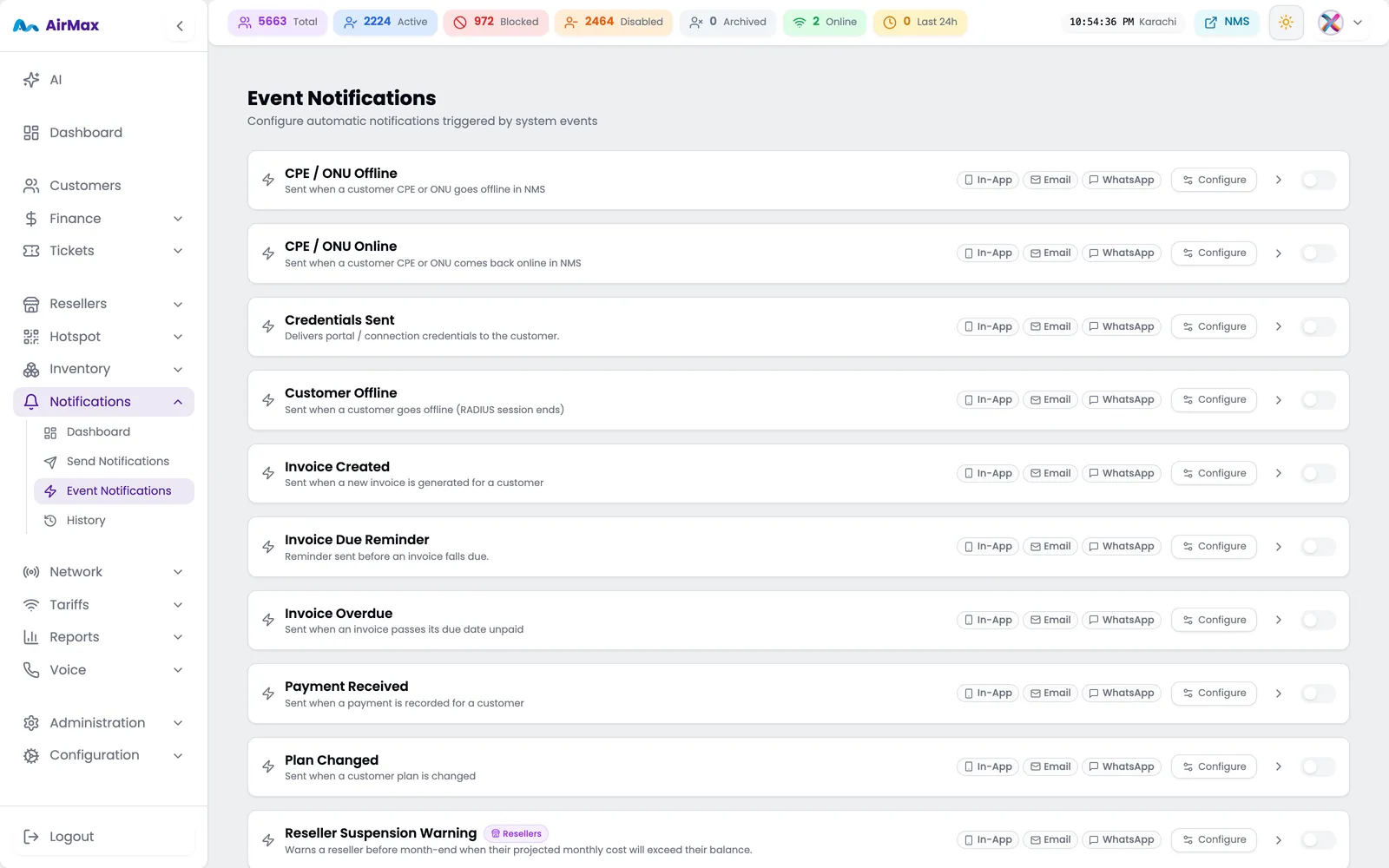
Task: Click the Customers people icon
Action: click(x=31, y=186)
